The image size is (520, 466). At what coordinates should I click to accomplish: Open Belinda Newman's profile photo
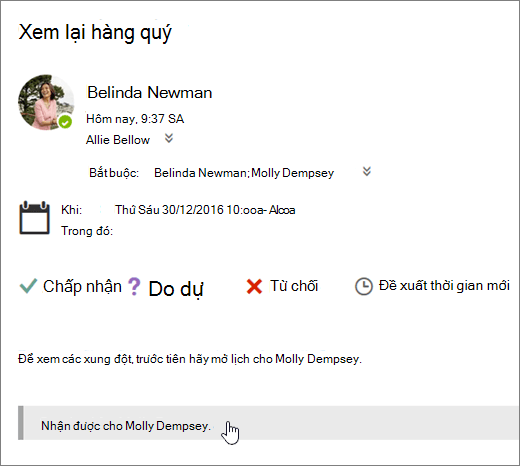click(x=46, y=102)
